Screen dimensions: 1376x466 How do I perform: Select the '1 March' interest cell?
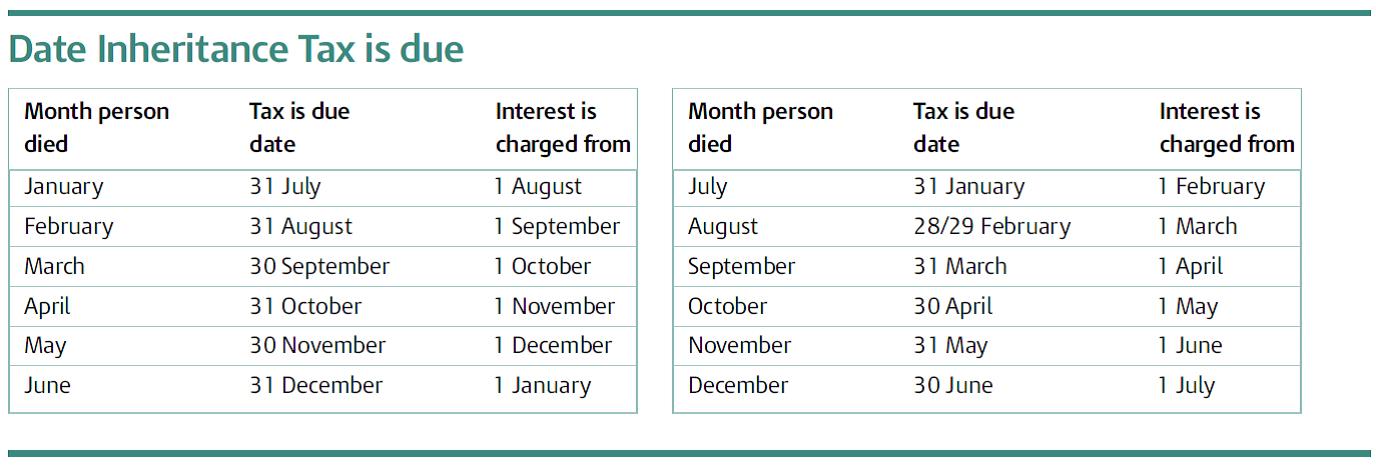click(1197, 227)
